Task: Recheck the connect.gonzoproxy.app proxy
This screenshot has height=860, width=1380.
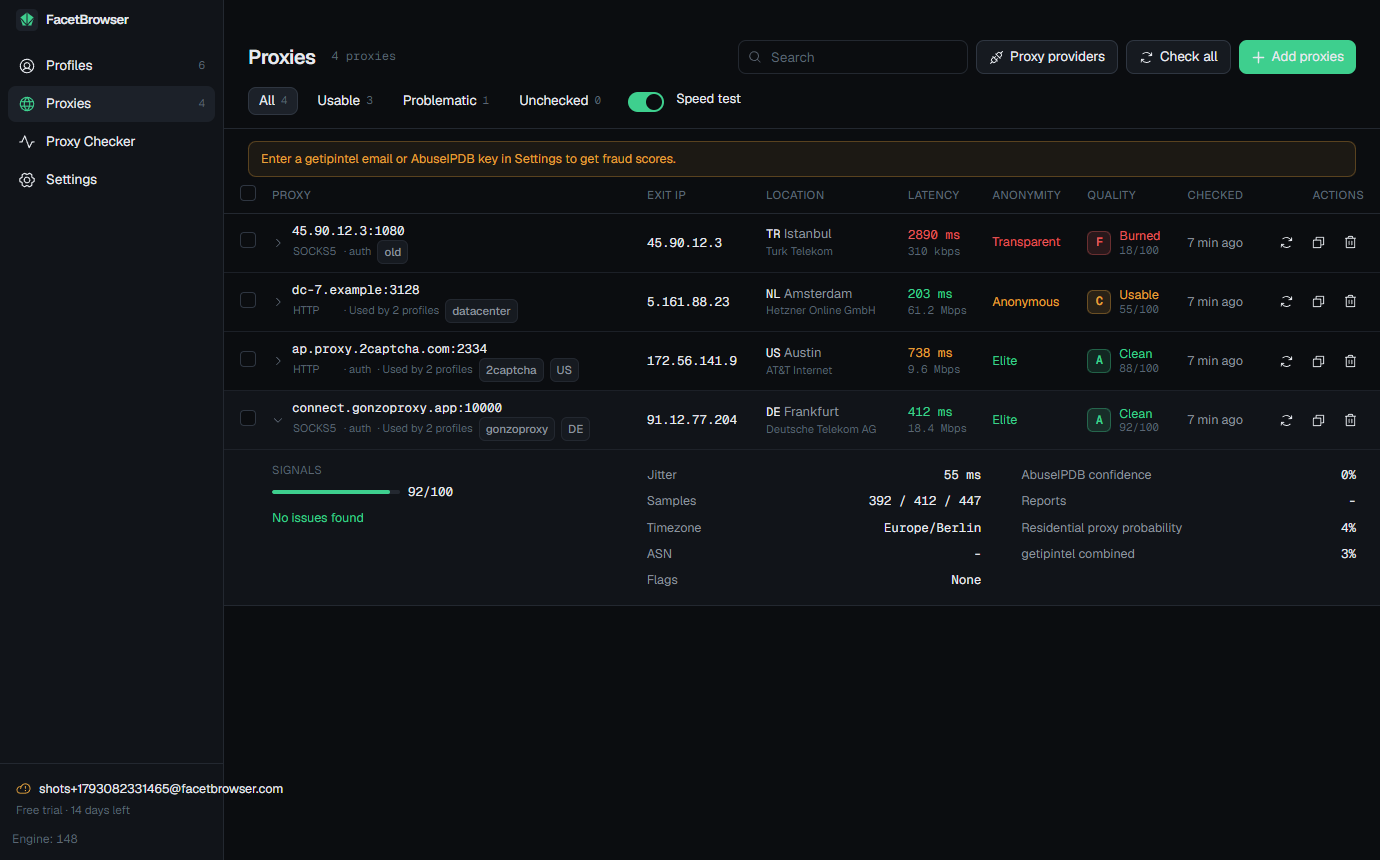Action: 1287,420
